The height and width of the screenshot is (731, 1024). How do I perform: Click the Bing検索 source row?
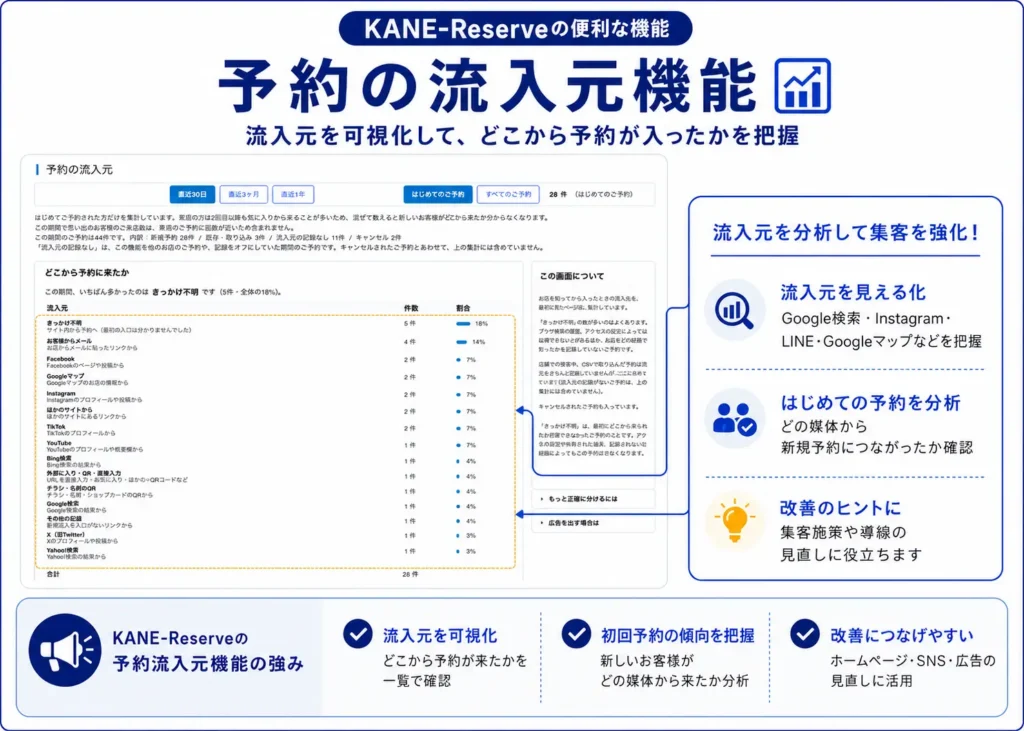275,461
